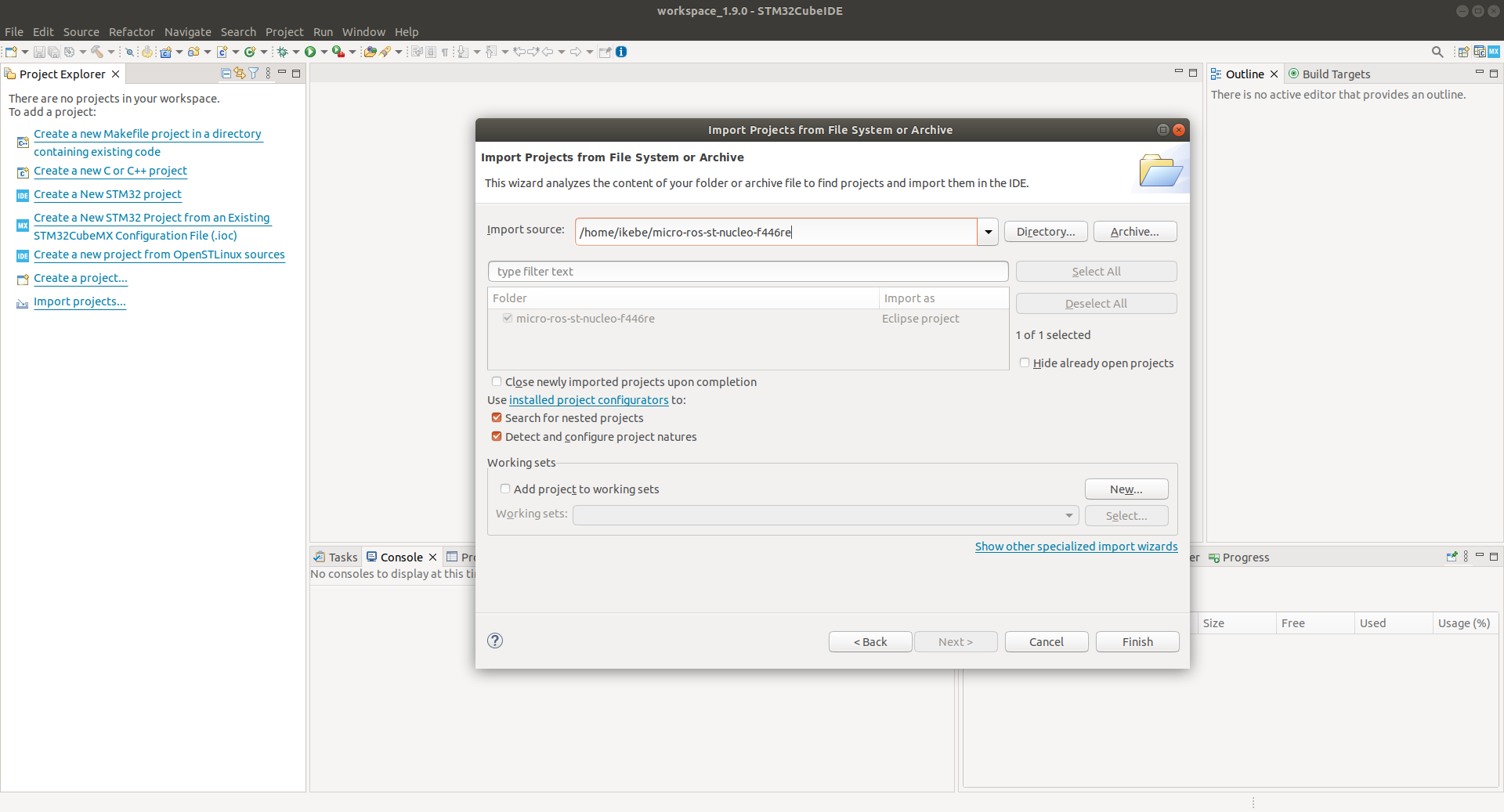Click the pin icon in Progress panel
The width and height of the screenshot is (1504, 812).
click(1452, 557)
